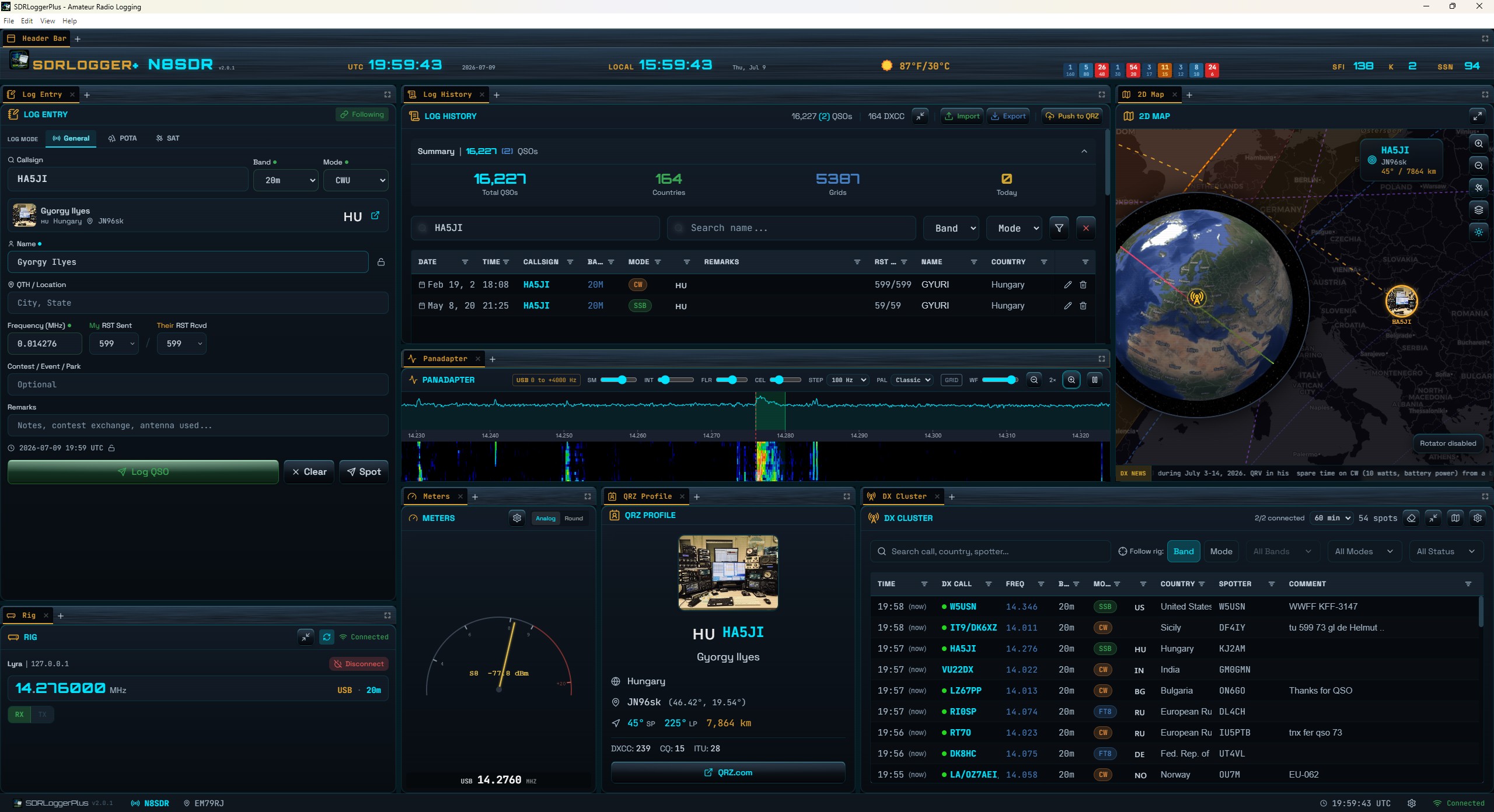1494x812 pixels.
Task: Open the log history filter funnel
Action: tap(1059, 228)
